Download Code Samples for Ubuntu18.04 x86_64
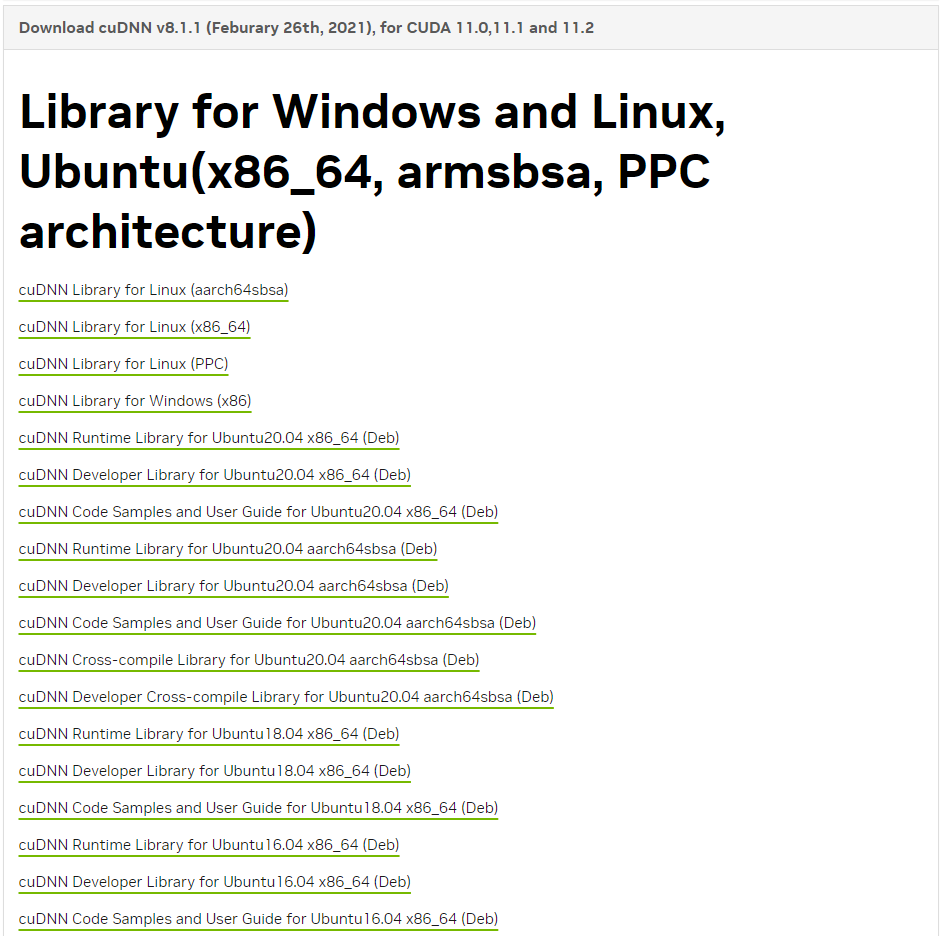 click(258, 808)
